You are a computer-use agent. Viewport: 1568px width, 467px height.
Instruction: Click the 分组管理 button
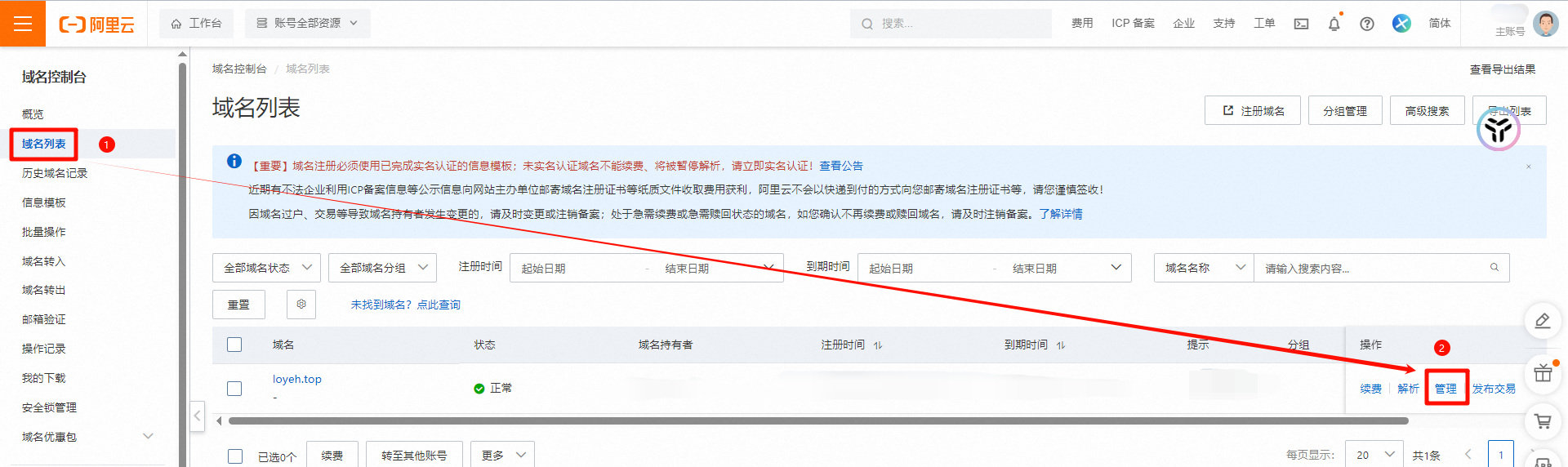(x=1345, y=110)
